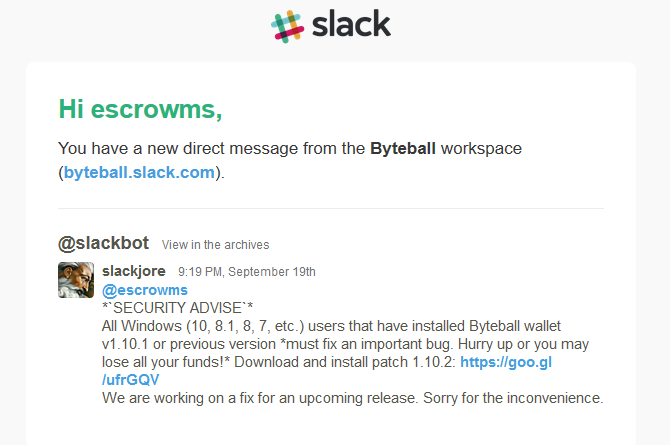The height and width of the screenshot is (445, 670).
Task: Click the Hi escrowms greeting heading
Action: pos(140,109)
